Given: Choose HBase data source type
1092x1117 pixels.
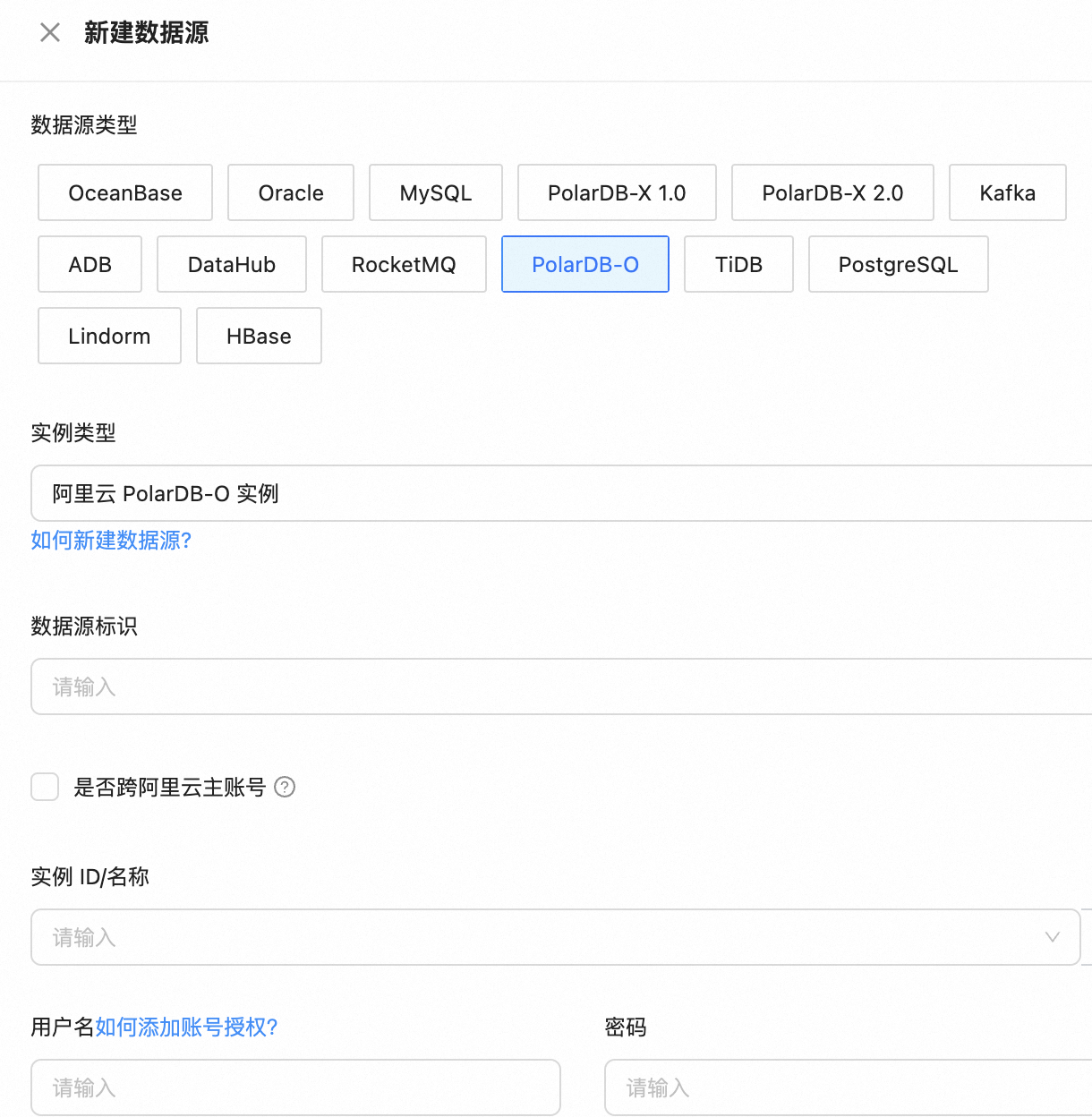Looking at the screenshot, I should (259, 336).
